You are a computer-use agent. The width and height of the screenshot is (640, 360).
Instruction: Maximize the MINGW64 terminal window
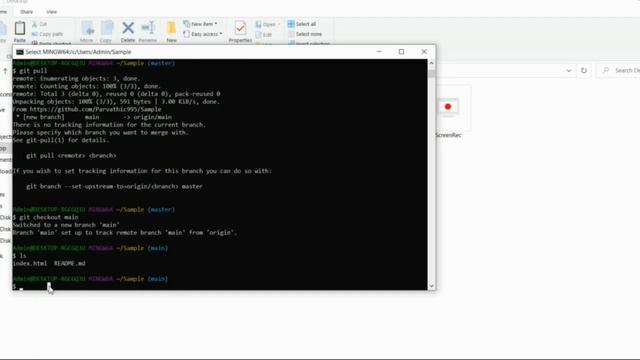(x=401, y=52)
